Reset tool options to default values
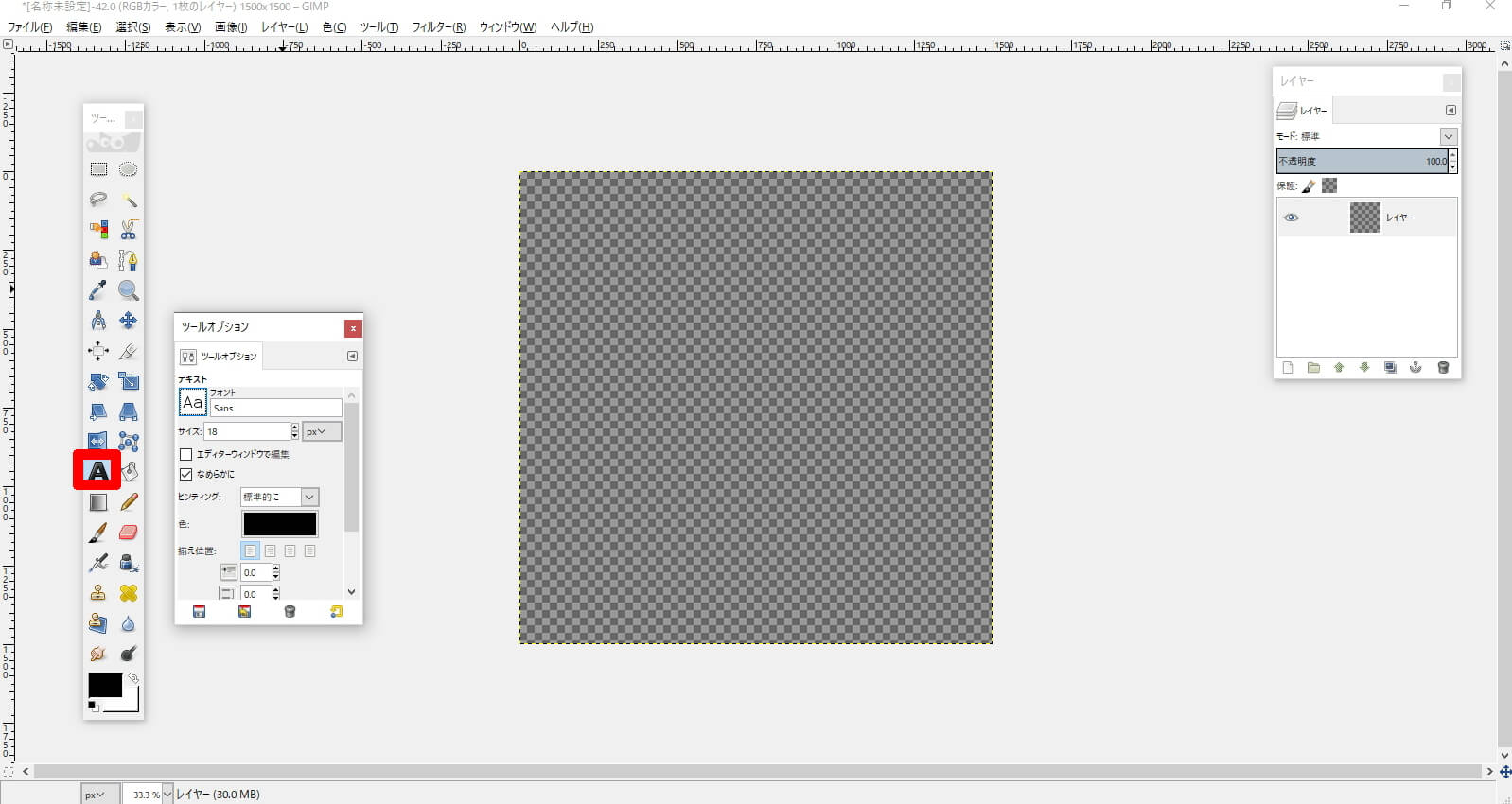The image size is (1512, 804). [336, 612]
